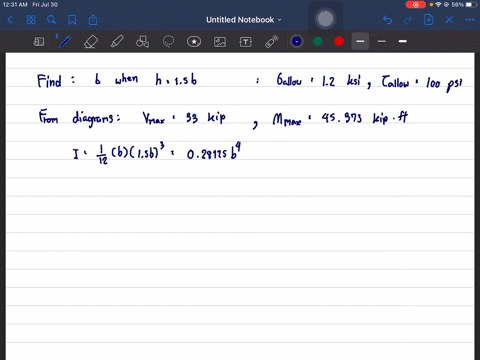Screen dimensions: 480x360
Task: Choose the dark blue pen color
Action: (x=297, y=41)
